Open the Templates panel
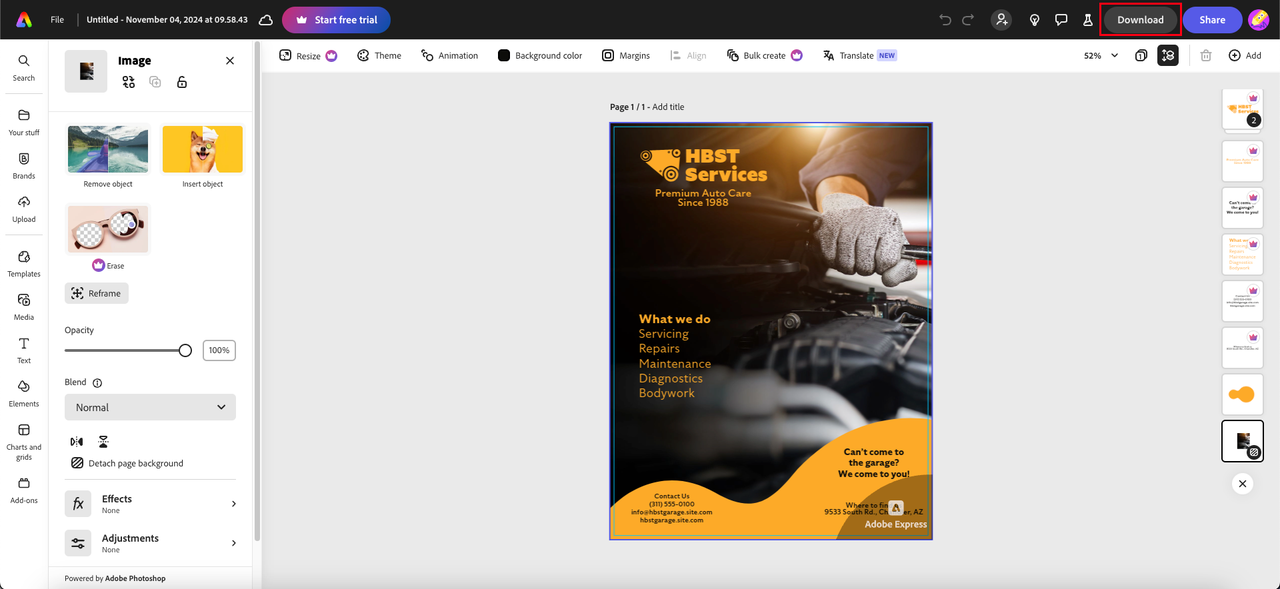Image resolution: width=1280 pixels, height=589 pixels. pos(24,264)
